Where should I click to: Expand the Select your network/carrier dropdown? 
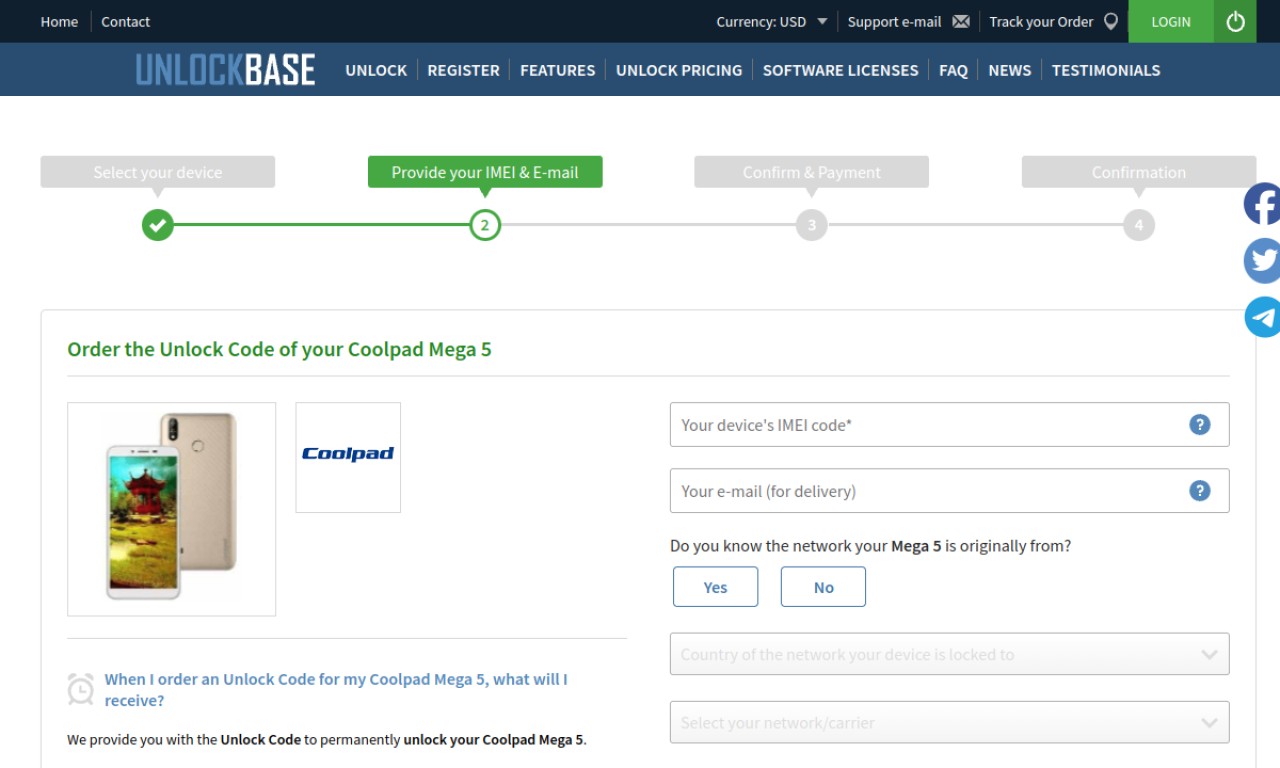click(949, 722)
